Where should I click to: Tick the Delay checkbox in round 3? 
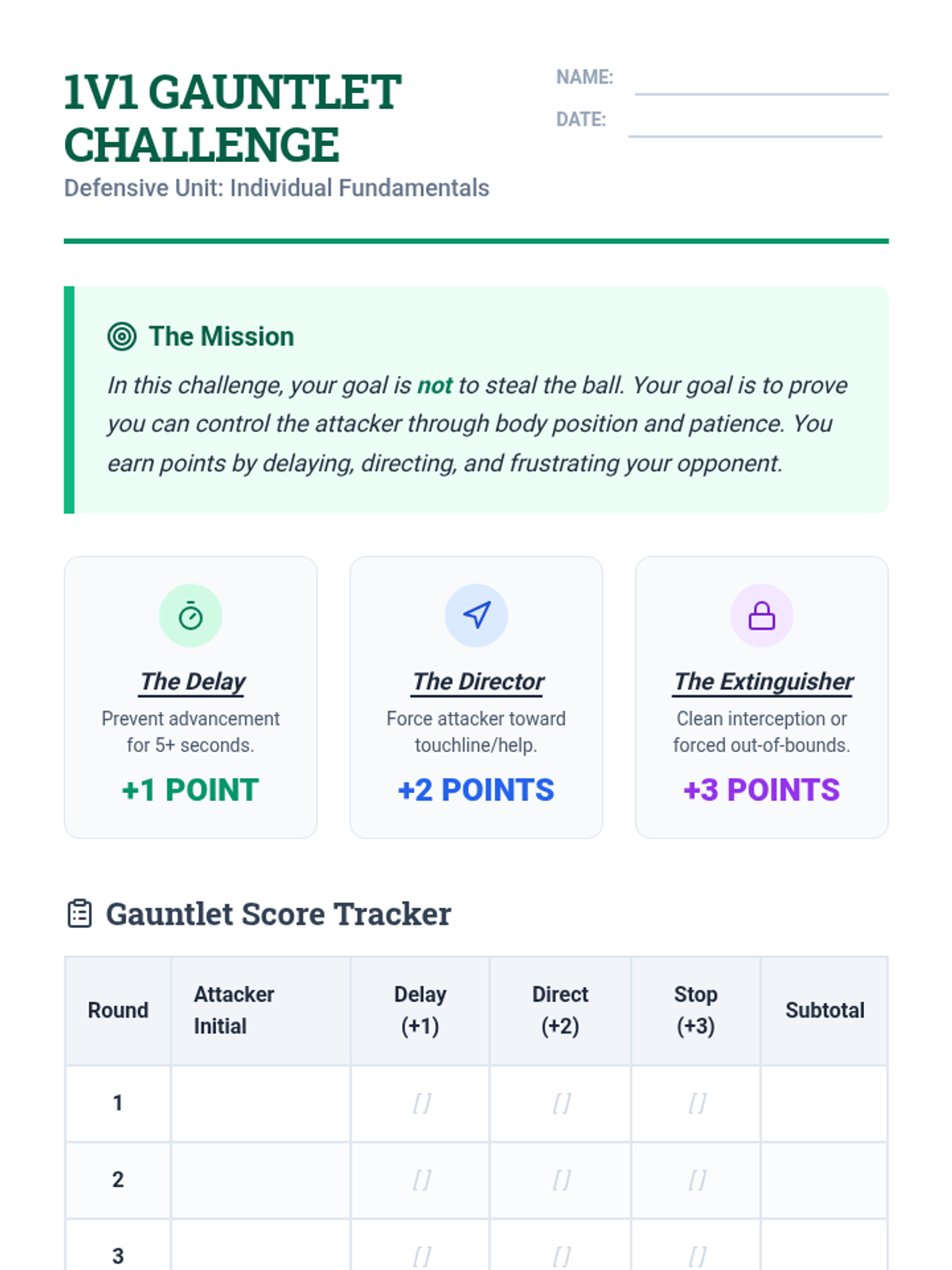420,1256
